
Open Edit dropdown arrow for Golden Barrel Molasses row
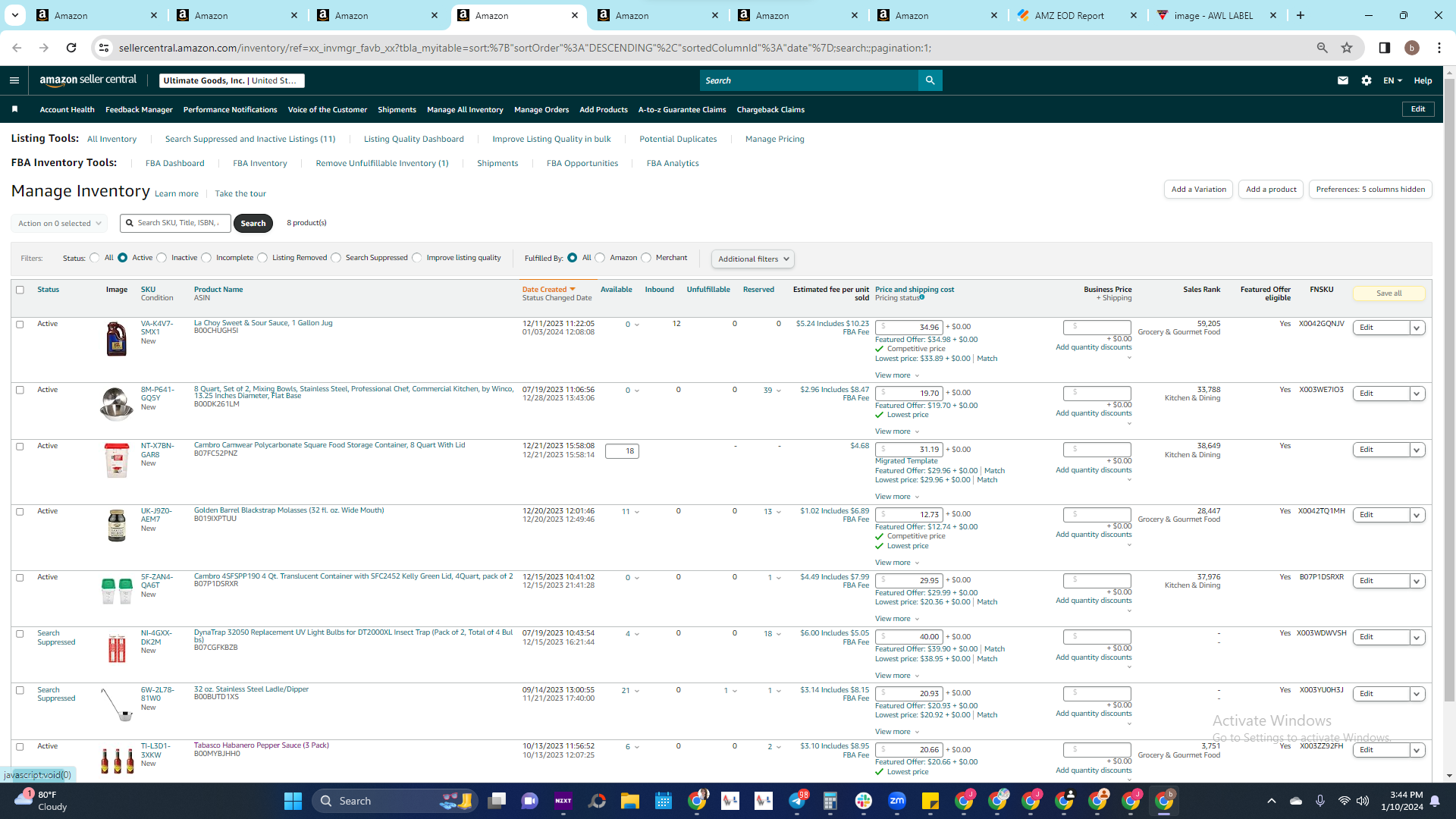(x=1417, y=515)
